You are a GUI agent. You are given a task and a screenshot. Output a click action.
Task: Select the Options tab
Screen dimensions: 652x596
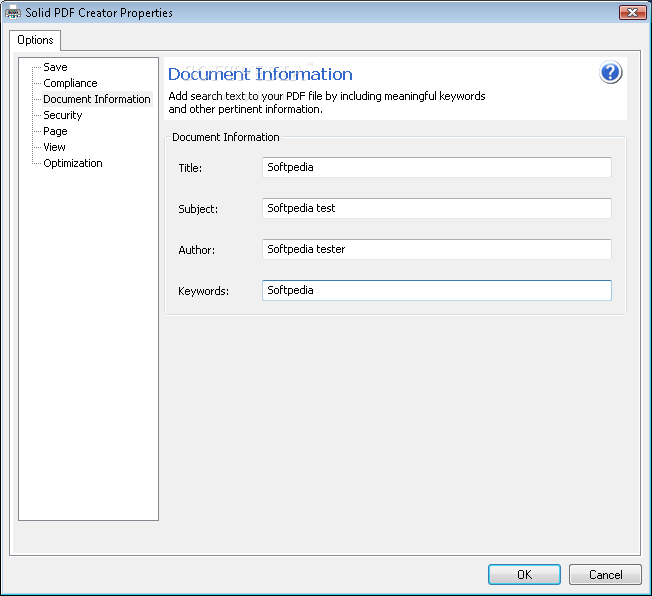[35, 40]
